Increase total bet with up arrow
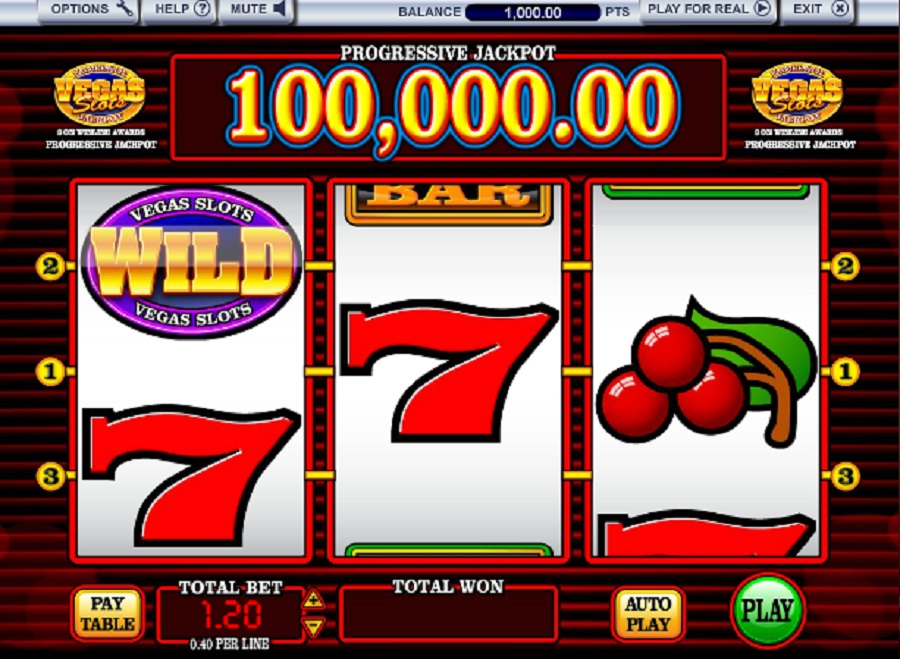 [313, 600]
